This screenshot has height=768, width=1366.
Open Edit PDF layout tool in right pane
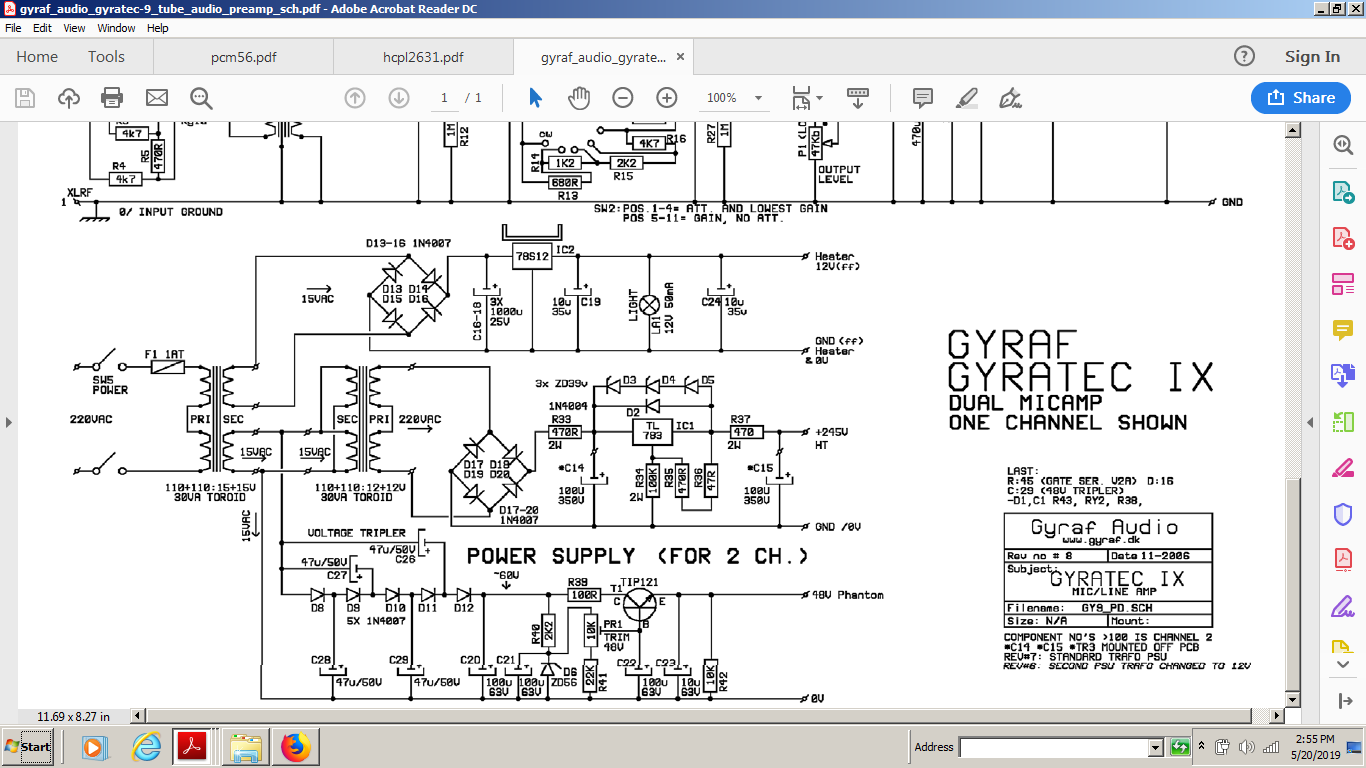[1342, 284]
